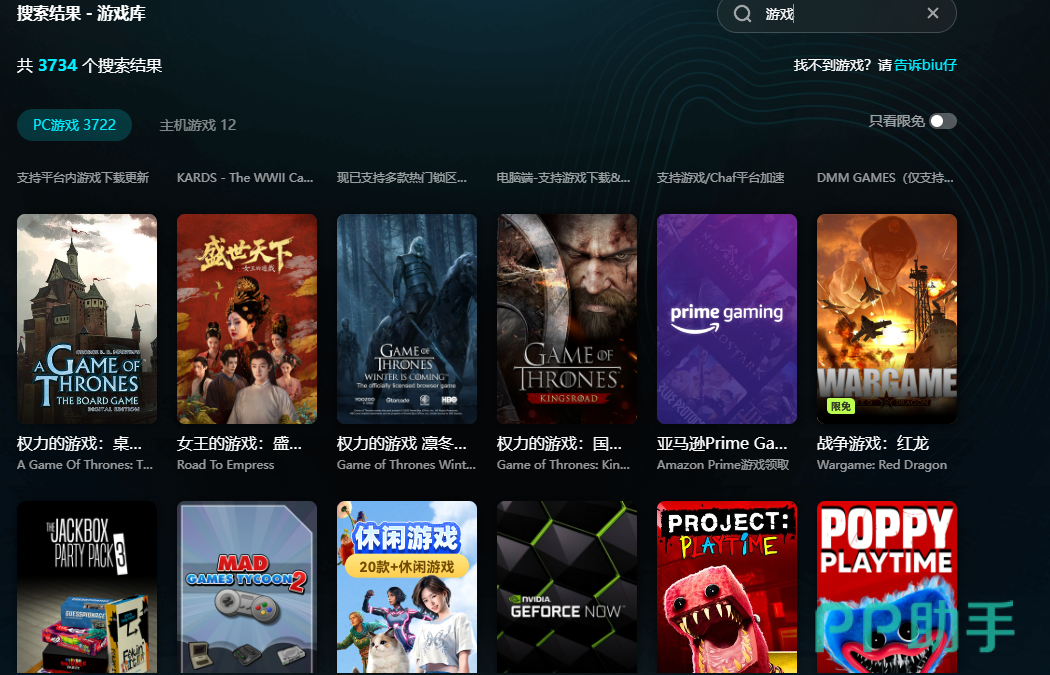Viewport: 1050px width, 675px height.
Task: Open the 告诉biu仔 link
Action: coord(925,65)
